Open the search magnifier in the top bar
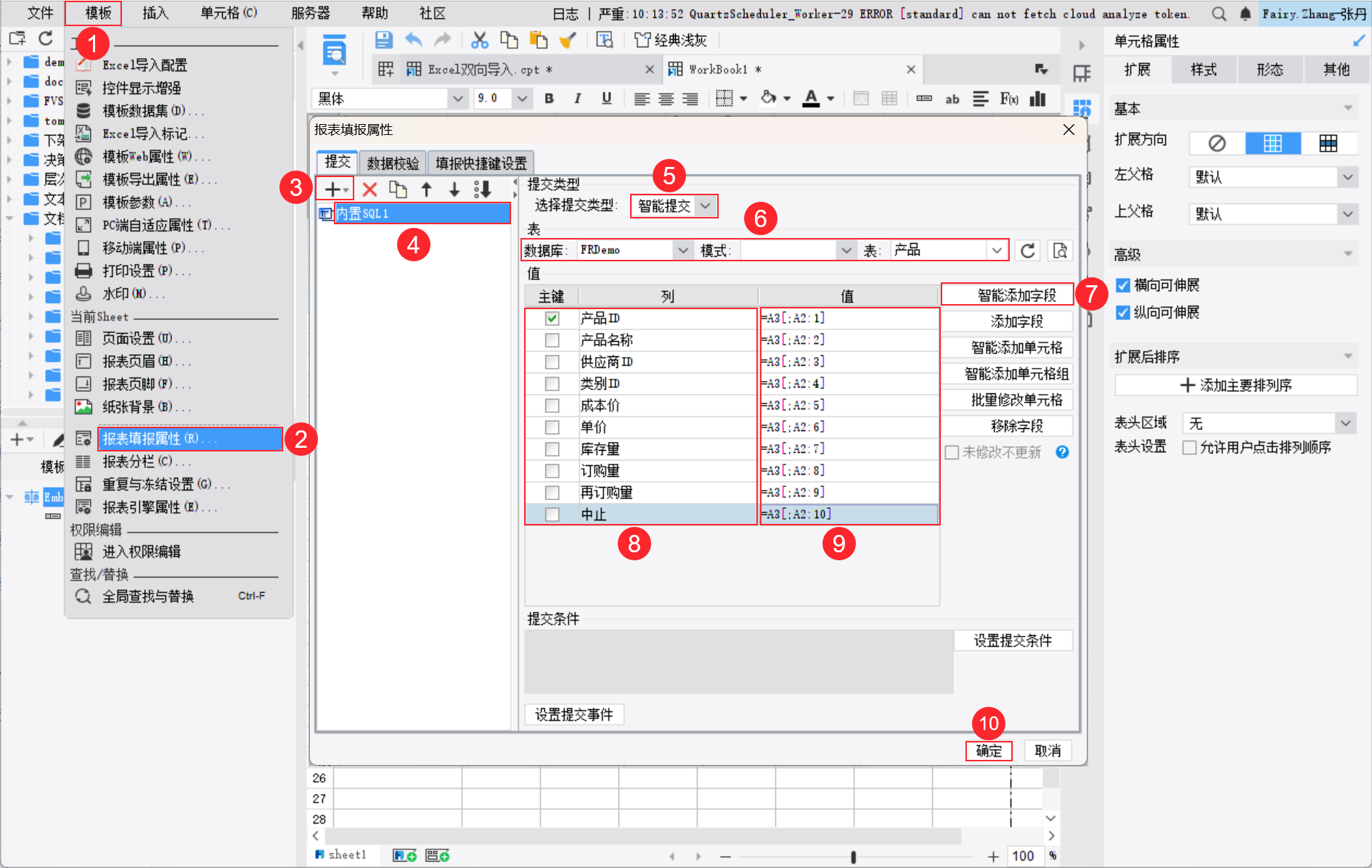This screenshot has height=868, width=1372. point(1219,14)
